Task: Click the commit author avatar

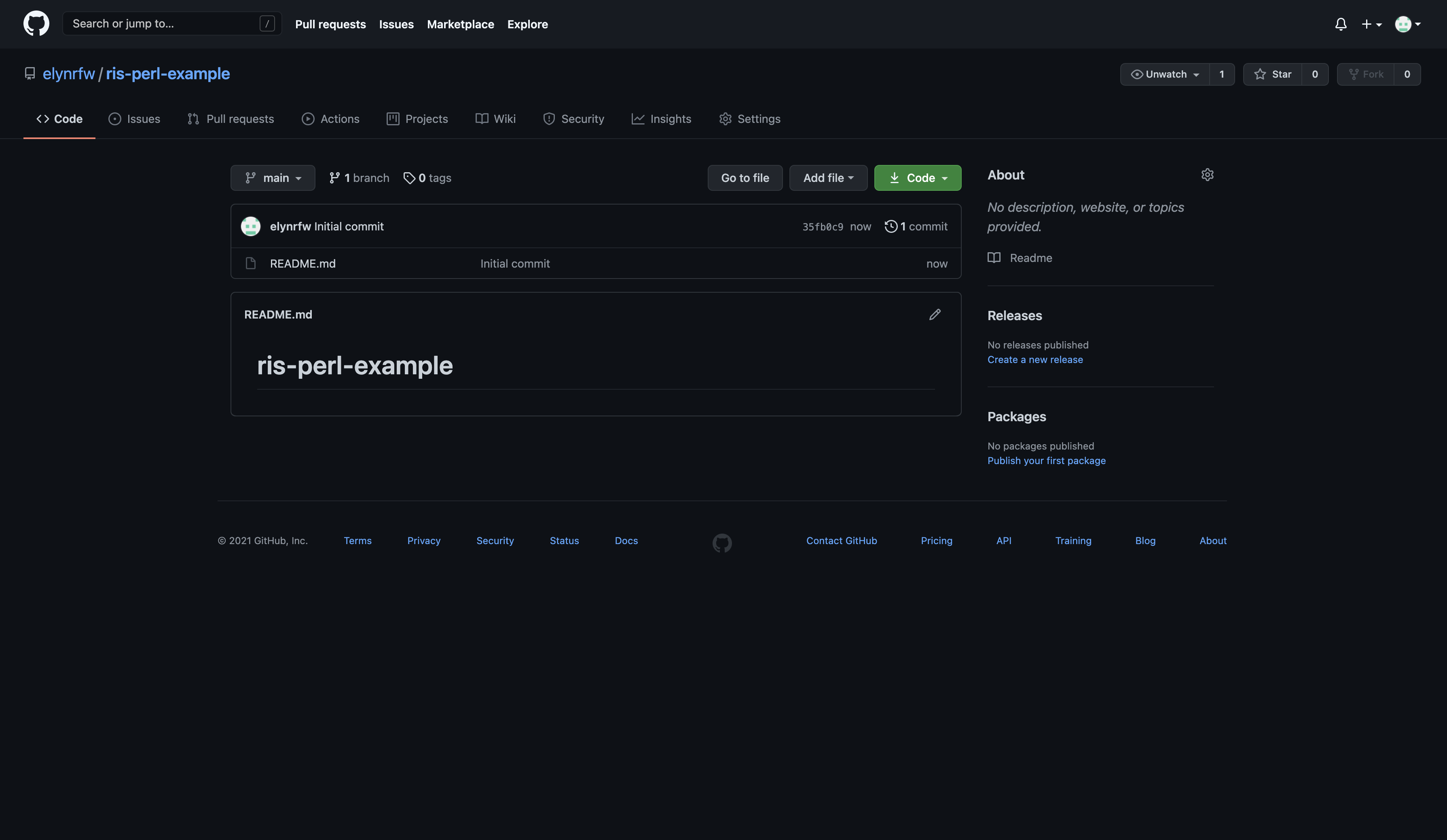Action: [x=250, y=226]
